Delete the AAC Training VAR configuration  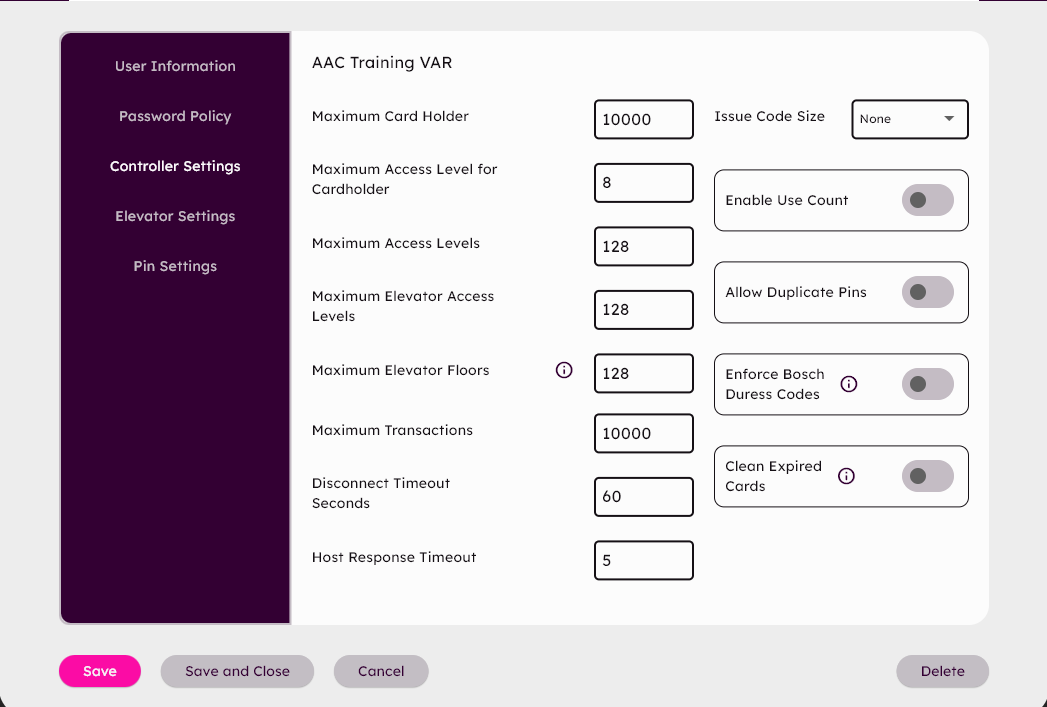coord(942,671)
